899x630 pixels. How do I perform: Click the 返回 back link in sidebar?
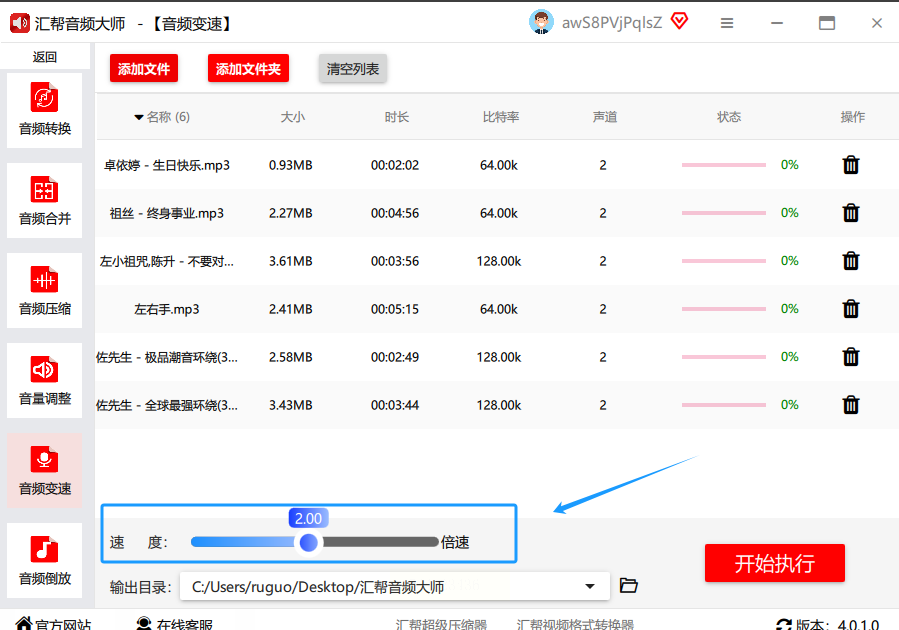coord(45,57)
